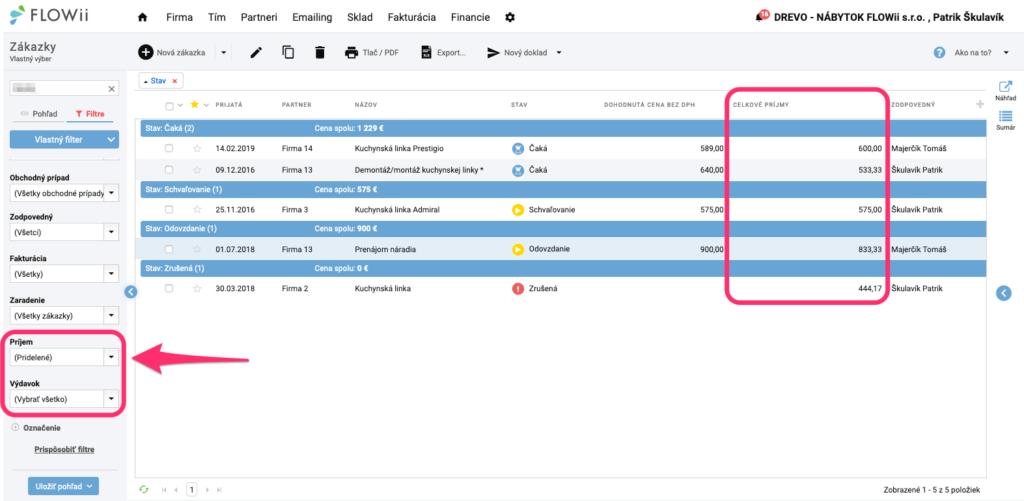Open the Obchodný prípad dropdown

click(x=112, y=193)
